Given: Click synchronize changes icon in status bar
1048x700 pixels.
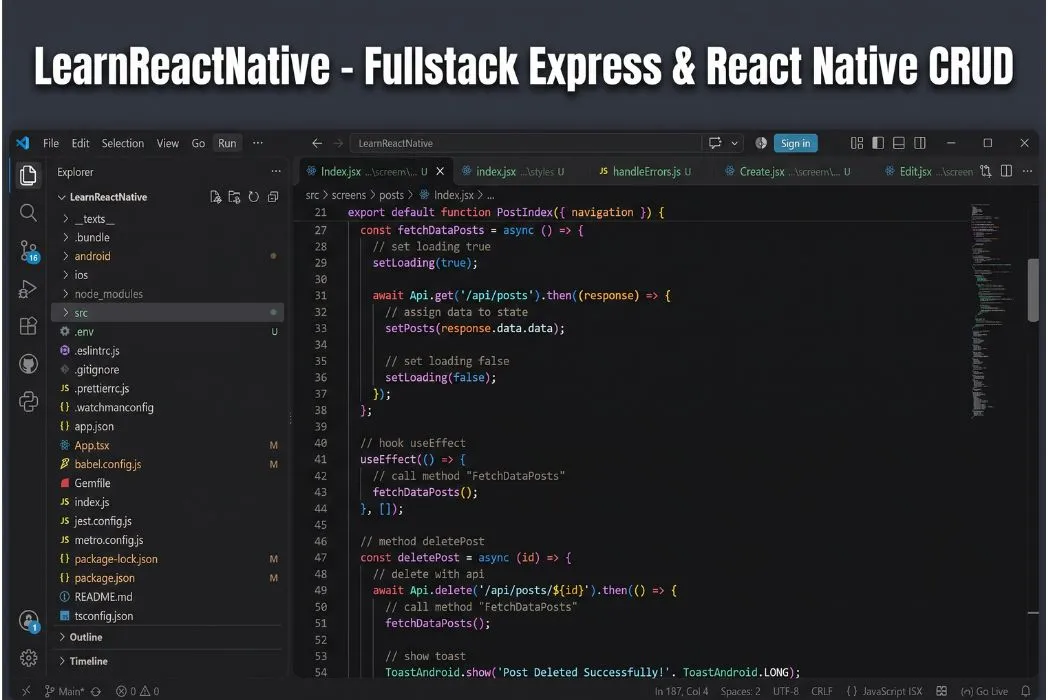Looking at the screenshot, I should coord(96,691).
